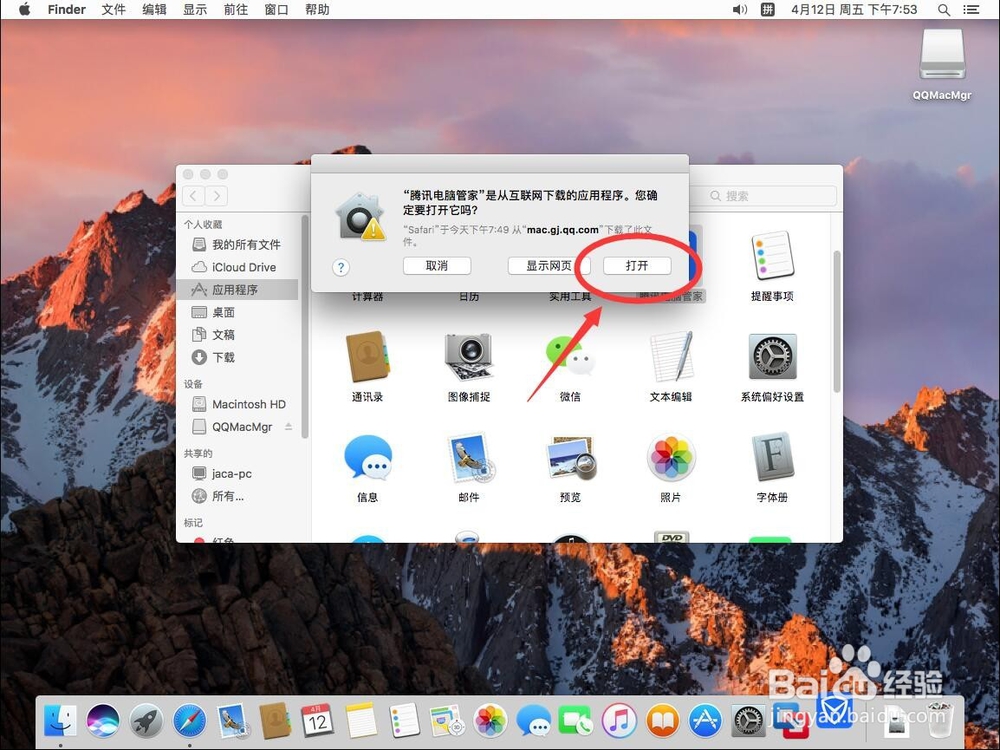Viewport: 1000px width, 750px height.
Task: Click the 打开 button in the dialog
Action: click(636, 266)
